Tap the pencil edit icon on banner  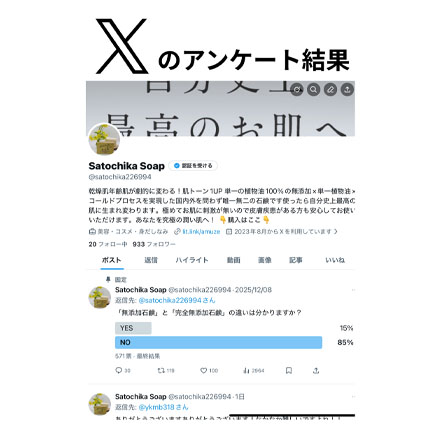coord(330,89)
